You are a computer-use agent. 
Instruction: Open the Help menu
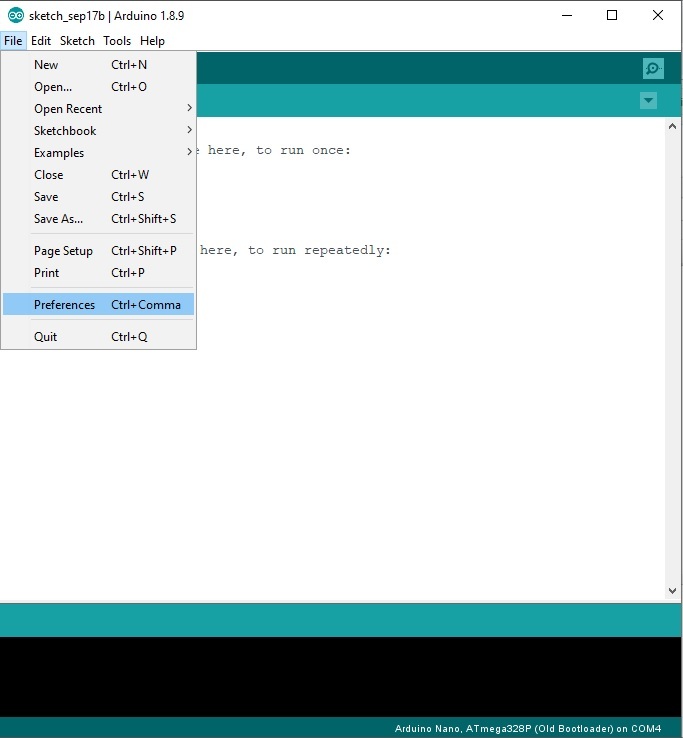click(152, 41)
